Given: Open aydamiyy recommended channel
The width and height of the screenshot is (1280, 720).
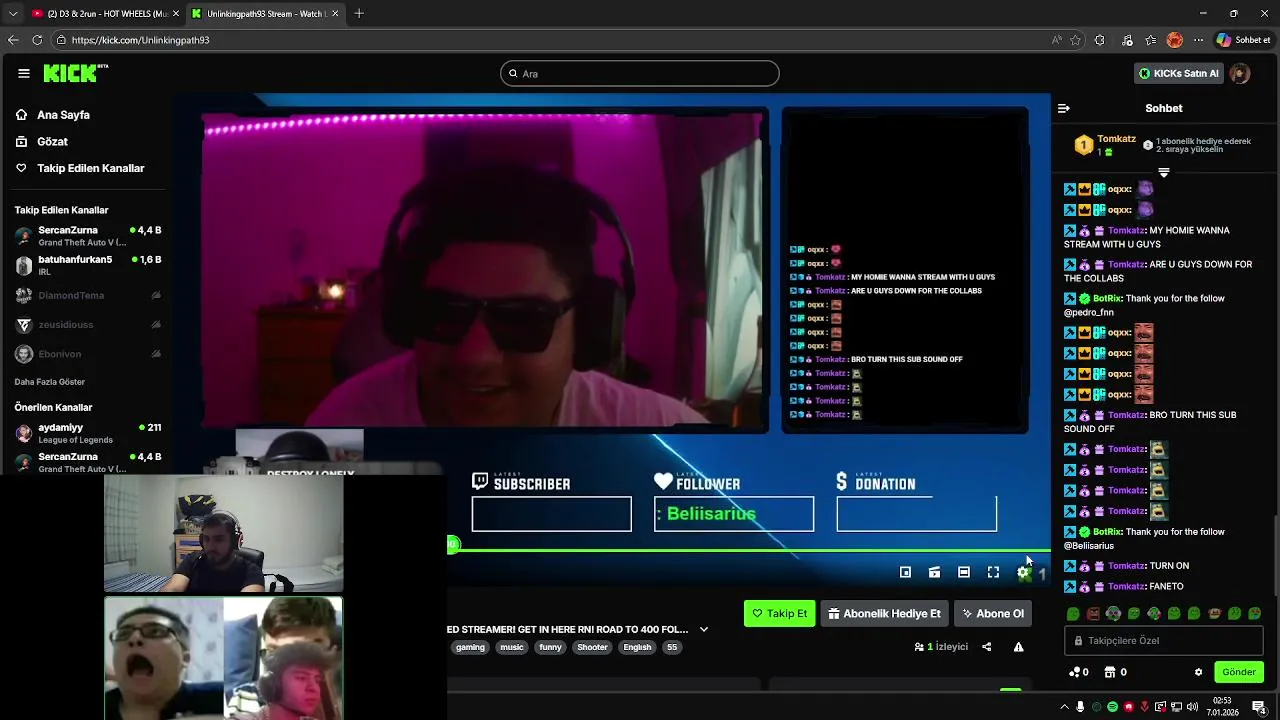Looking at the screenshot, I should coord(88,433).
